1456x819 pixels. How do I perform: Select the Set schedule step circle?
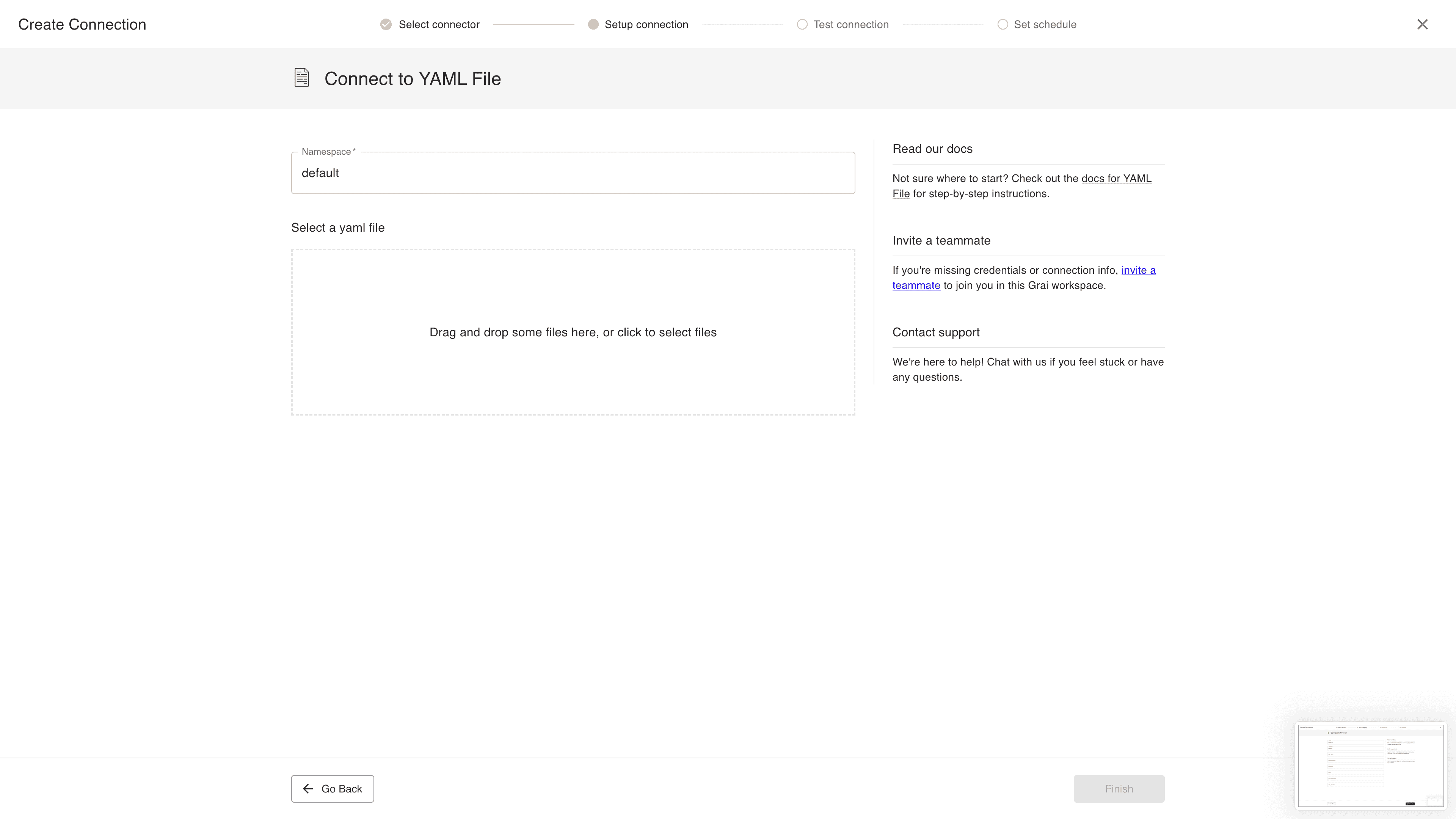tap(1003, 24)
